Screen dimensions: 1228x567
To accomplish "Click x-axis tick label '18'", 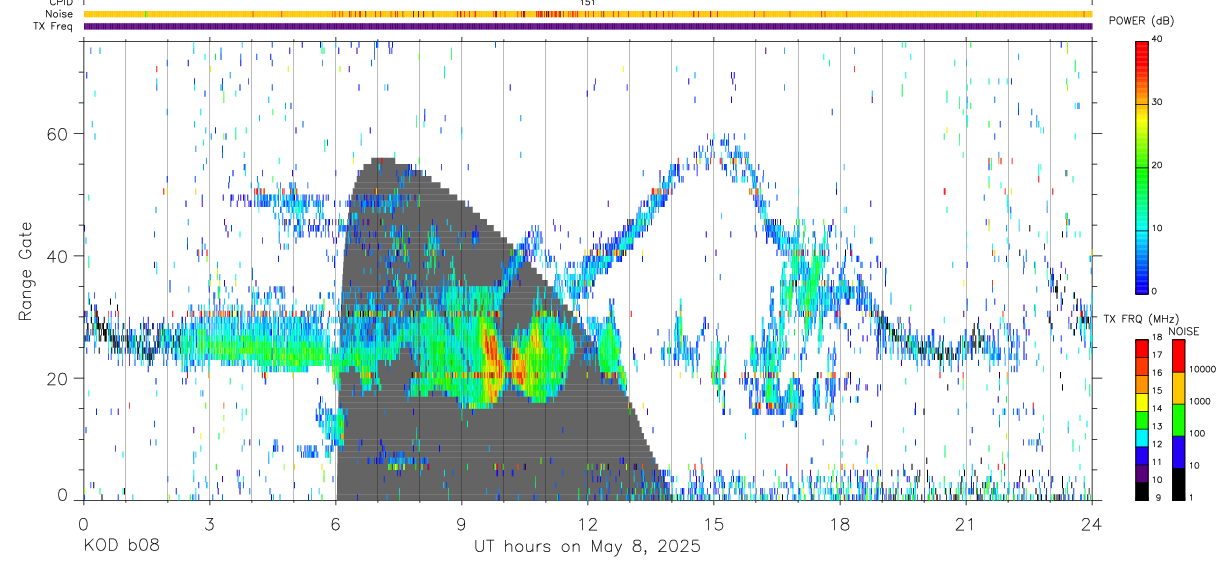I will point(839,523).
